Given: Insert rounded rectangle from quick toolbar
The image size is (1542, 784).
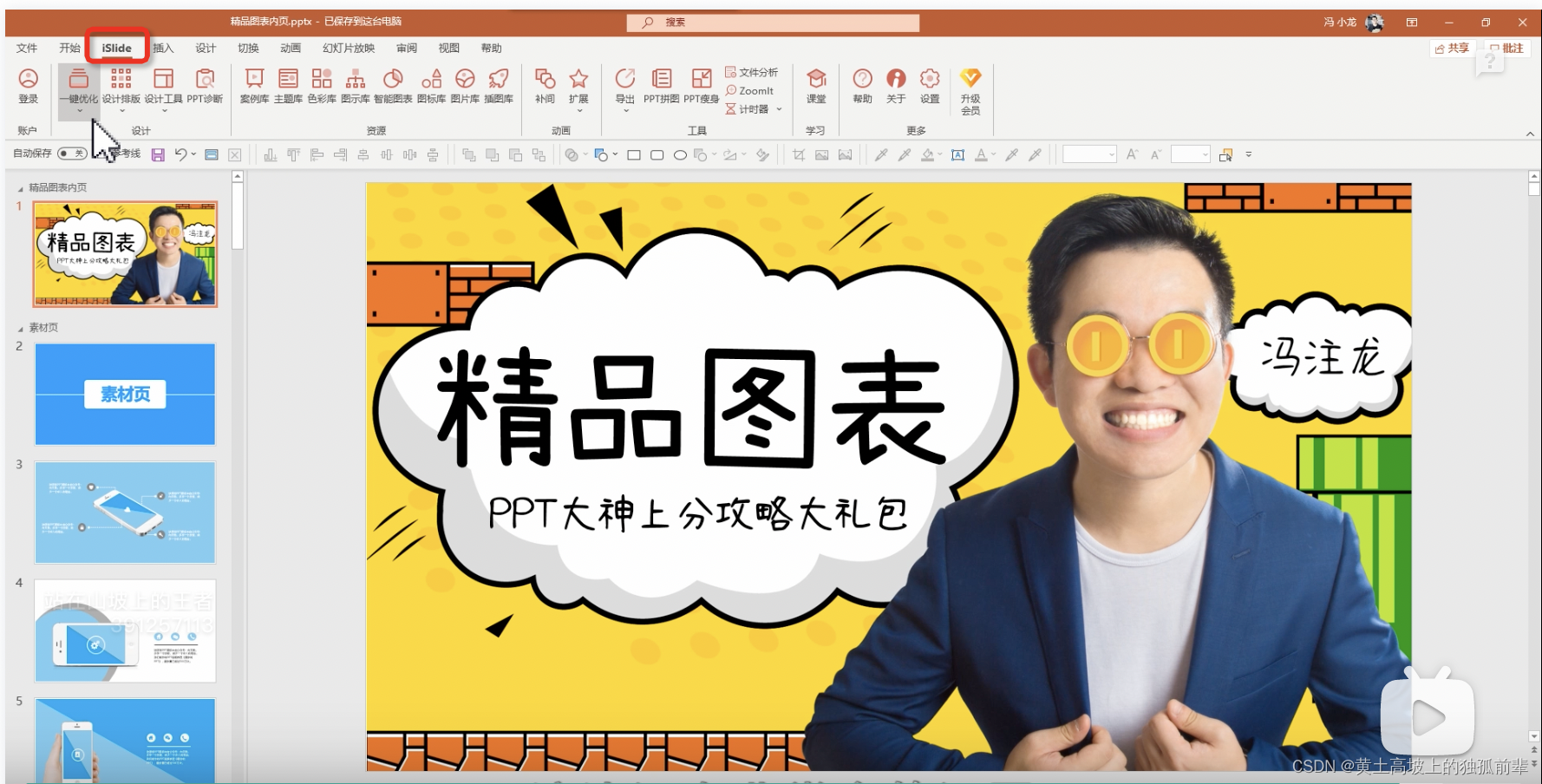Looking at the screenshot, I should tap(657, 155).
